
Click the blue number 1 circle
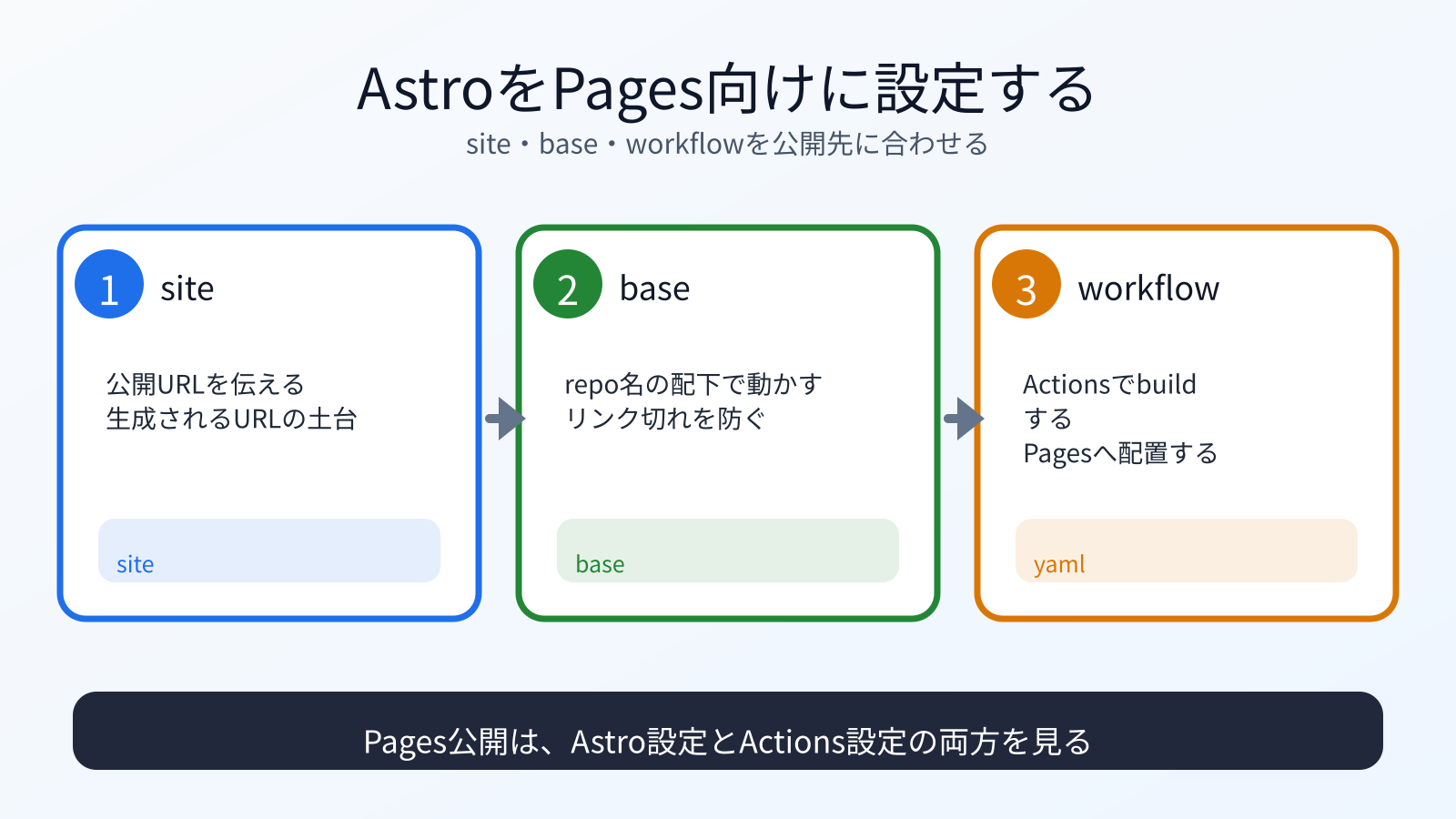[109, 284]
